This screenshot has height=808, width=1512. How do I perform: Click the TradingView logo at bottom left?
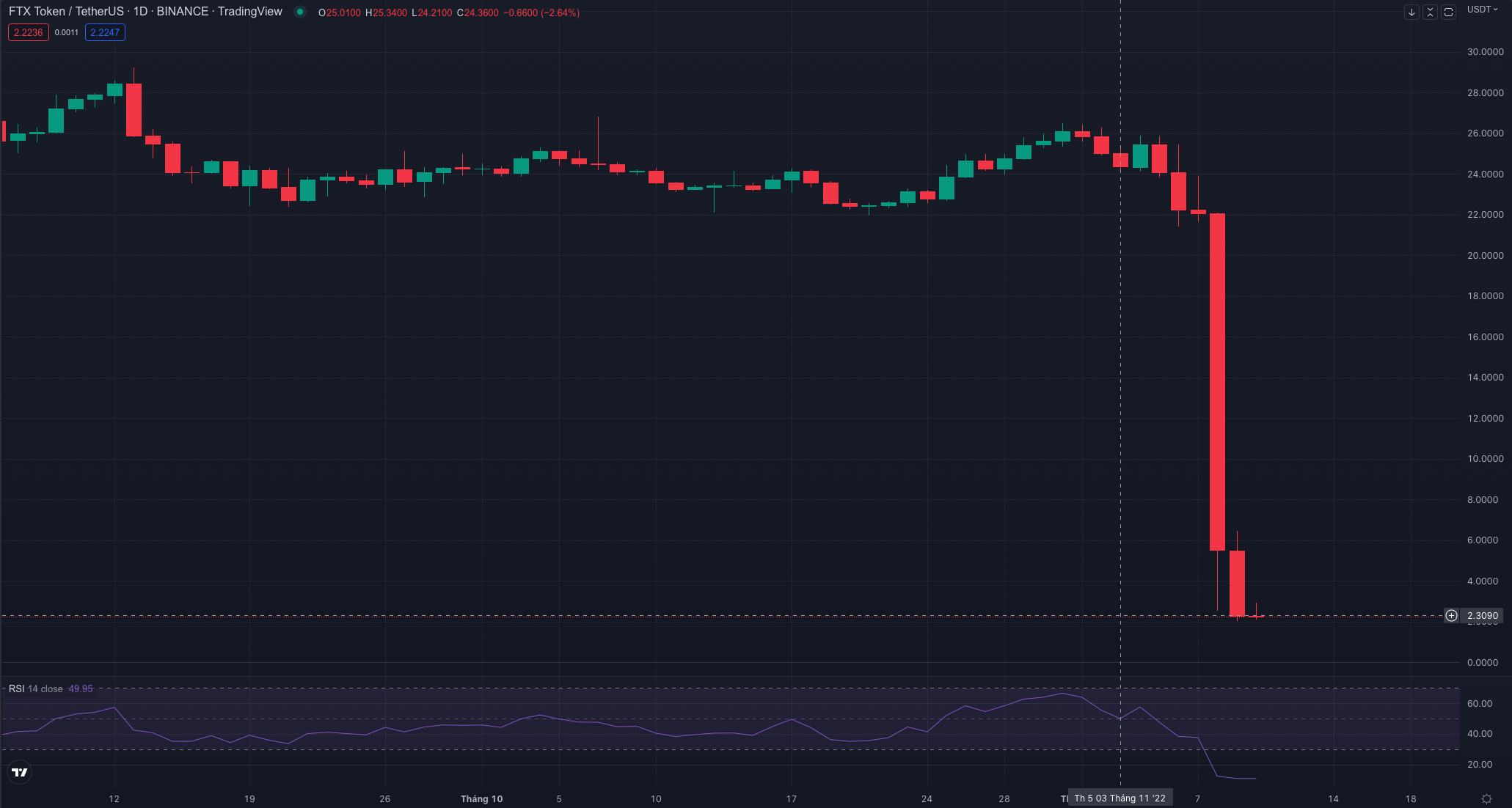point(20,772)
